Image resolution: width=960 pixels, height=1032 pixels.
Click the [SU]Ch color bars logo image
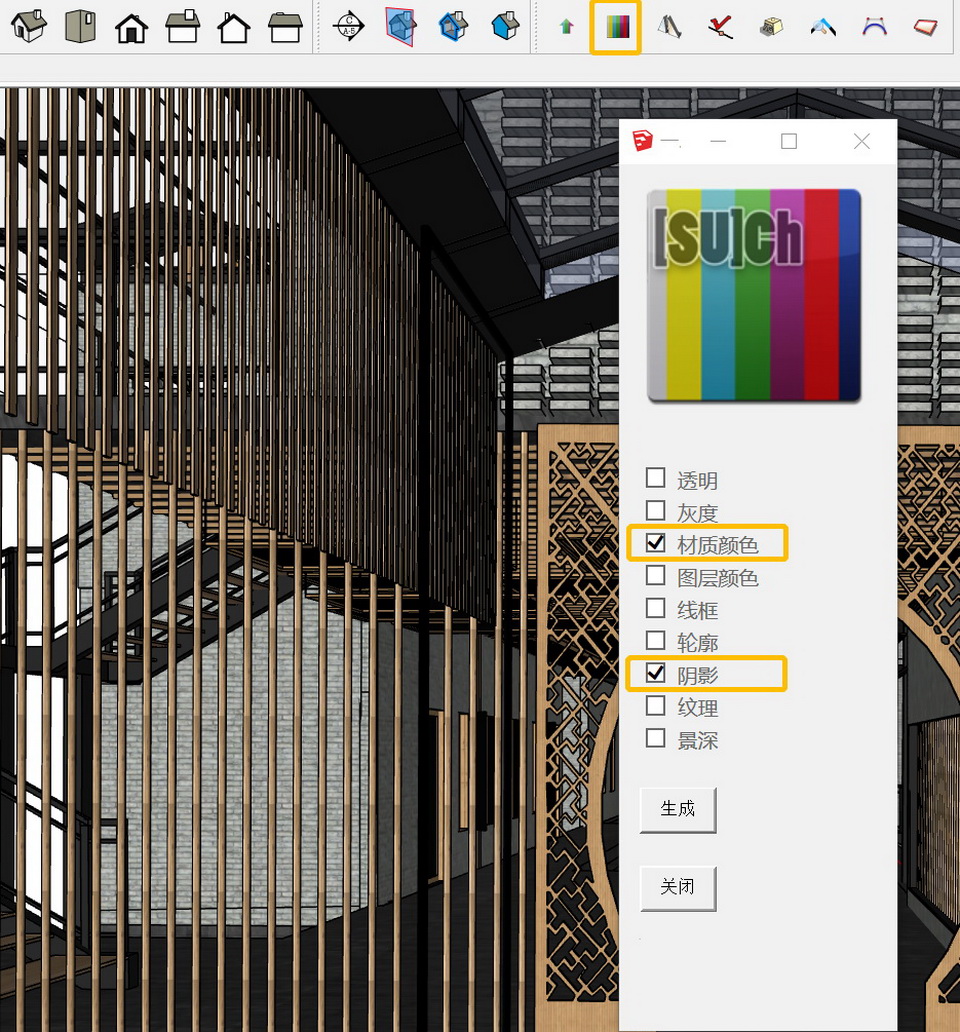[754, 295]
